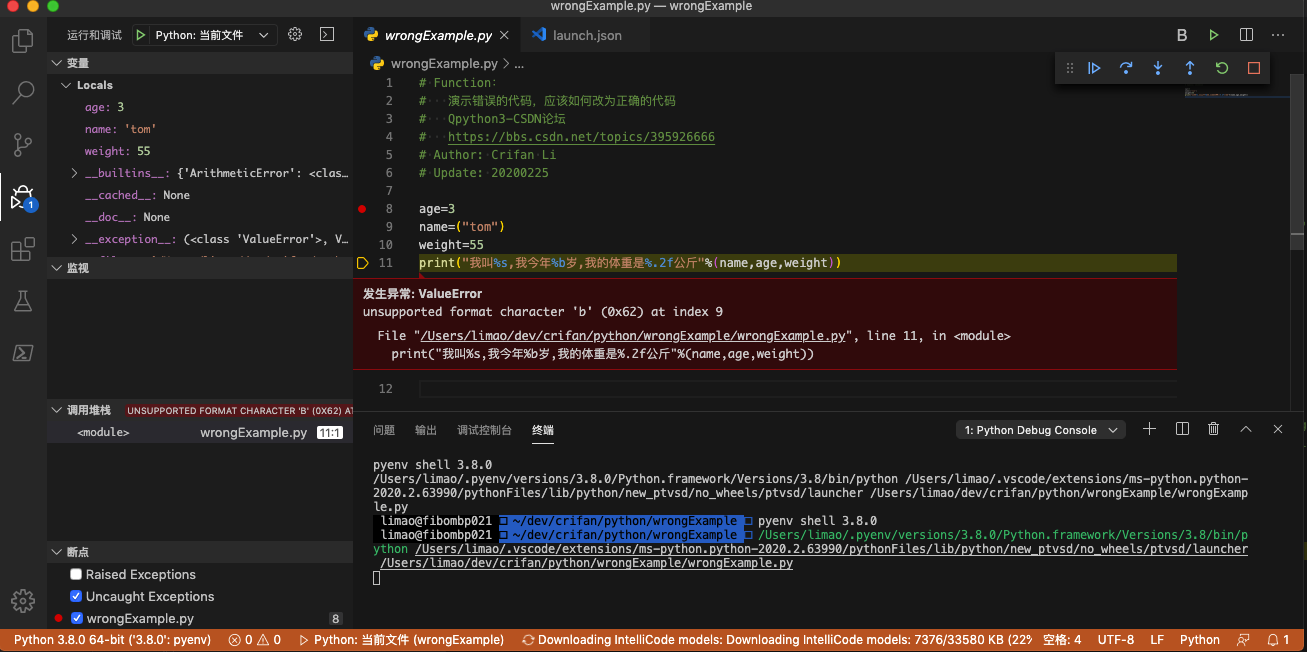Click IntelliCode download progress status
Viewport: 1307px width, 652px height.
tap(777, 640)
